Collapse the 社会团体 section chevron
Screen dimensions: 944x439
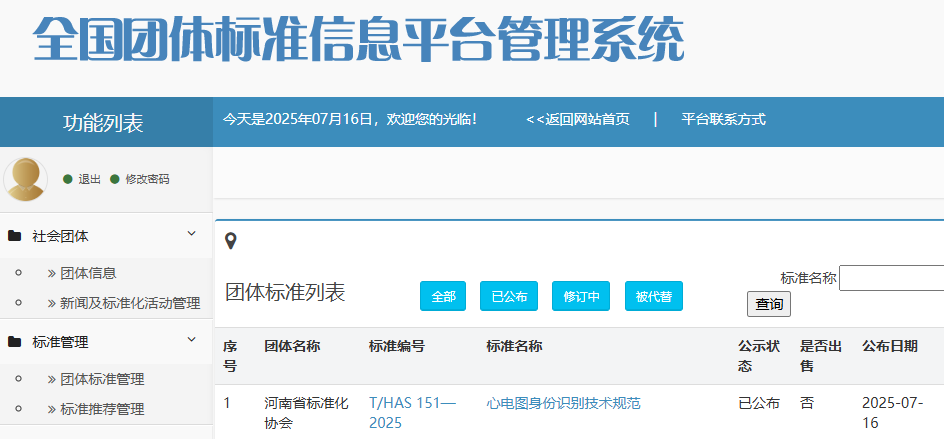[191, 234]
